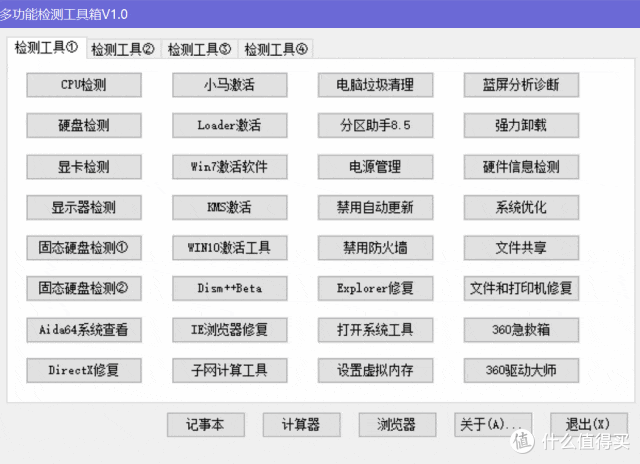Open 显卡检测 tool
640x464 pixels.
pos(84,167)
